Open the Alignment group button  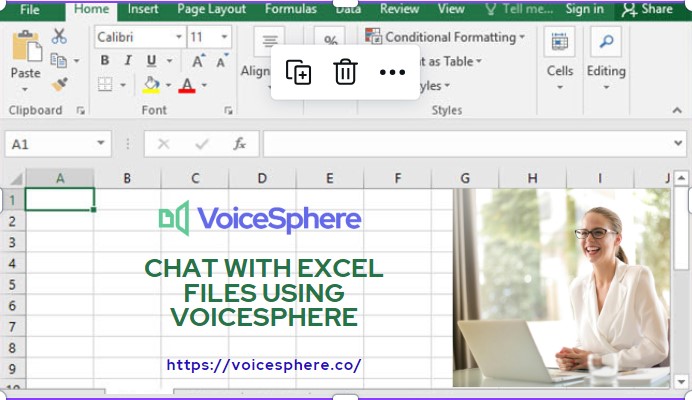tap(269, 42)
